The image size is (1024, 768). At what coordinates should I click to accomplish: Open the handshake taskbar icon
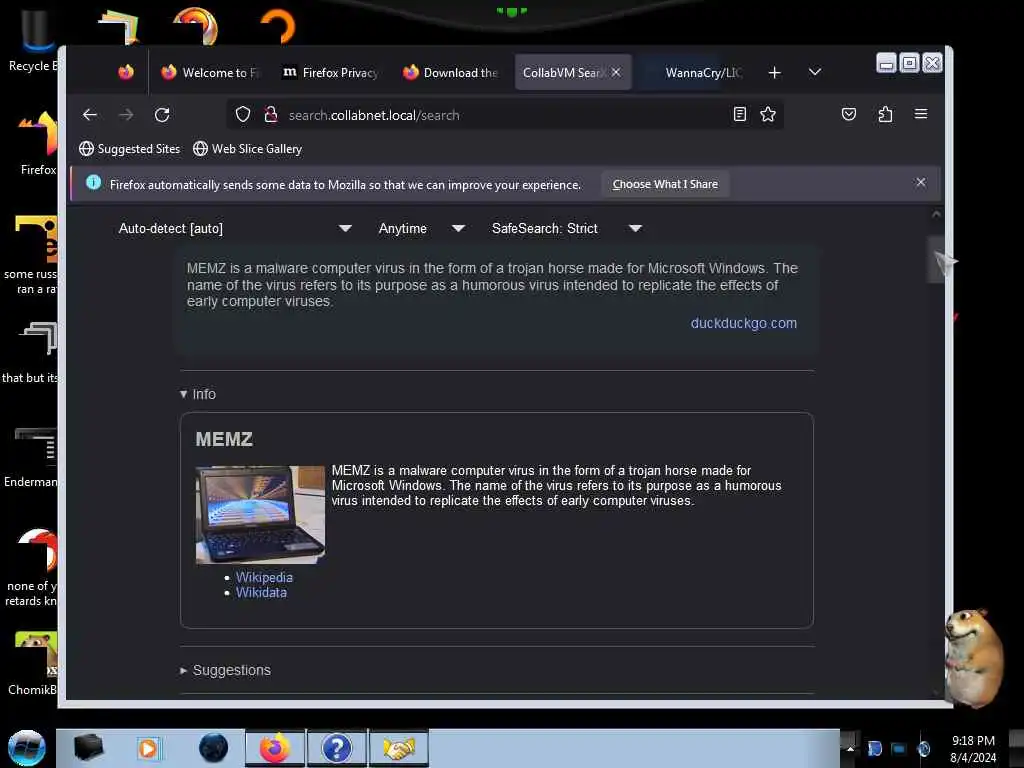coord(398,748)
